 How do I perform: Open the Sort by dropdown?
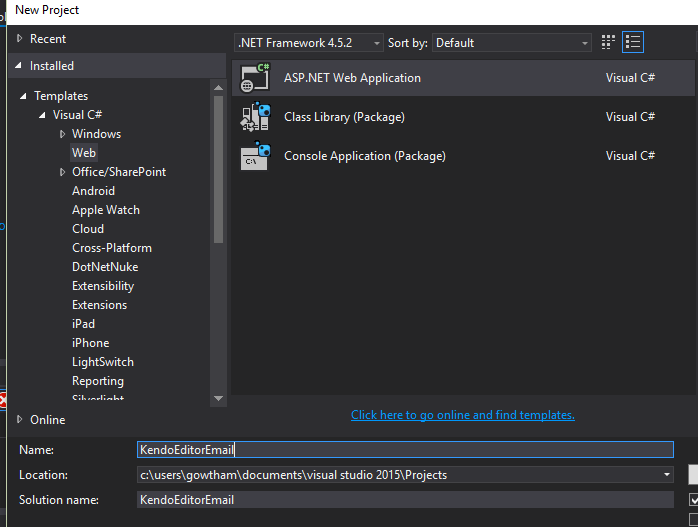coord(512,43)
